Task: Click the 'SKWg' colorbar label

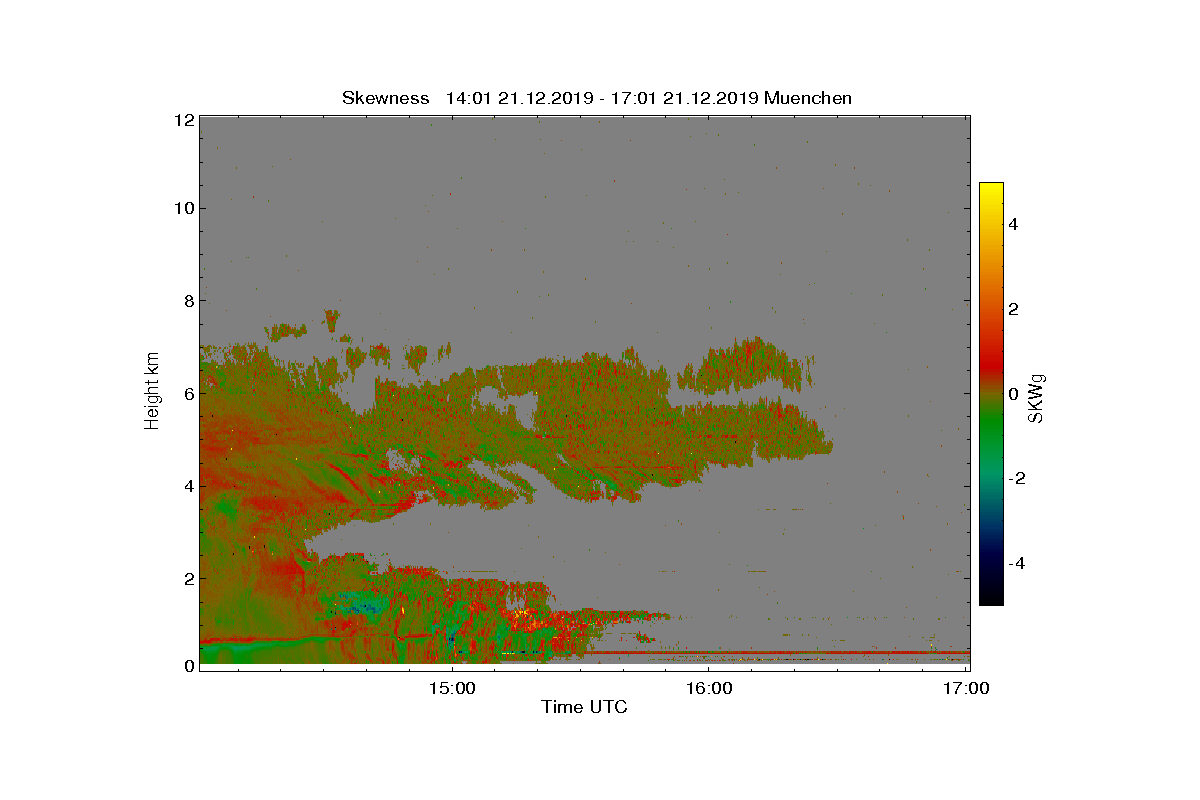Action: [1037, 397]
